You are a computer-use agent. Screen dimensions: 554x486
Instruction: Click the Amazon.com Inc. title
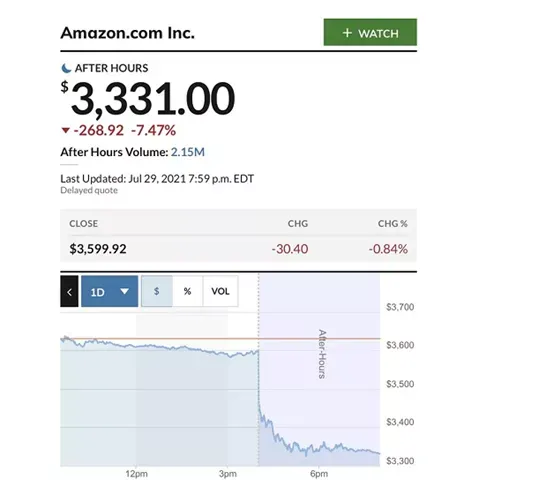tap(128, 33)
